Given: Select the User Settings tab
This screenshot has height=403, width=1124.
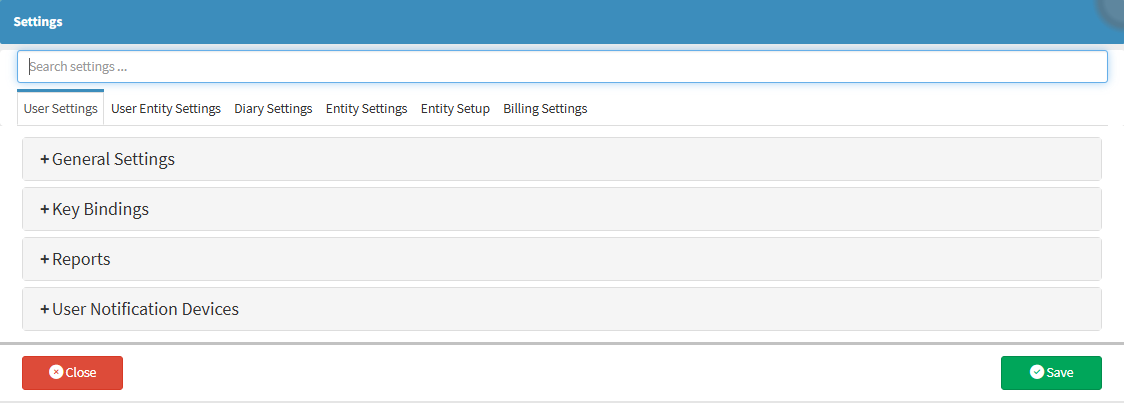Looking at the screenshot, I should (x=60, y=108).
